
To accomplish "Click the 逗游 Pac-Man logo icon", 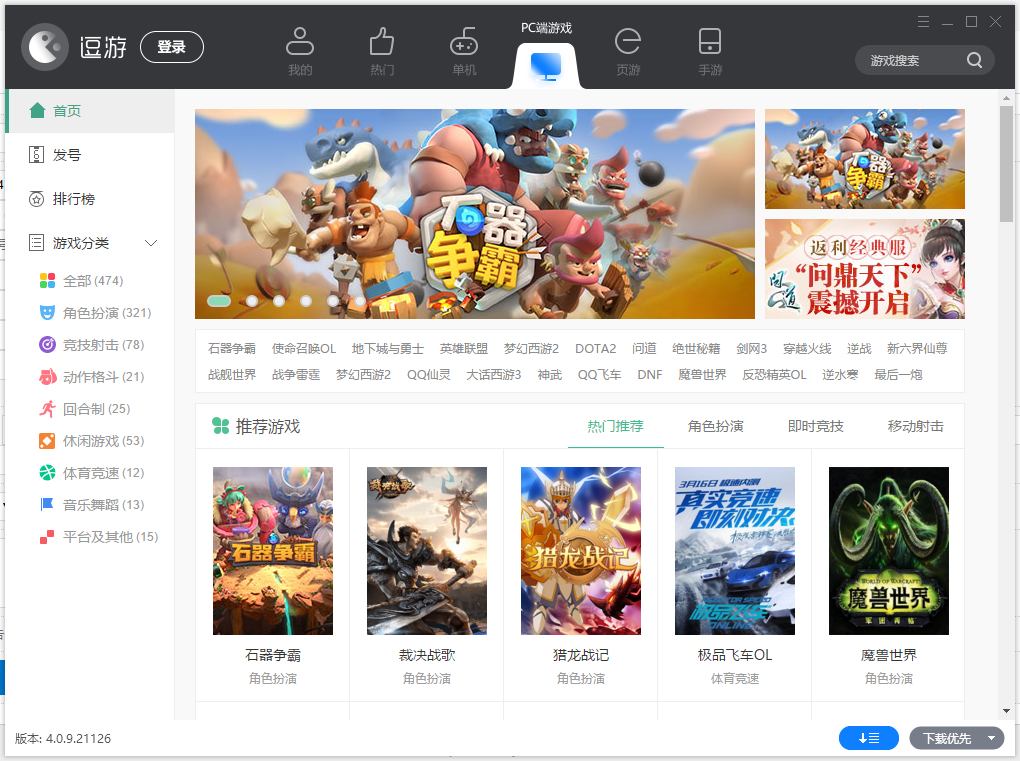I will 45,47.
